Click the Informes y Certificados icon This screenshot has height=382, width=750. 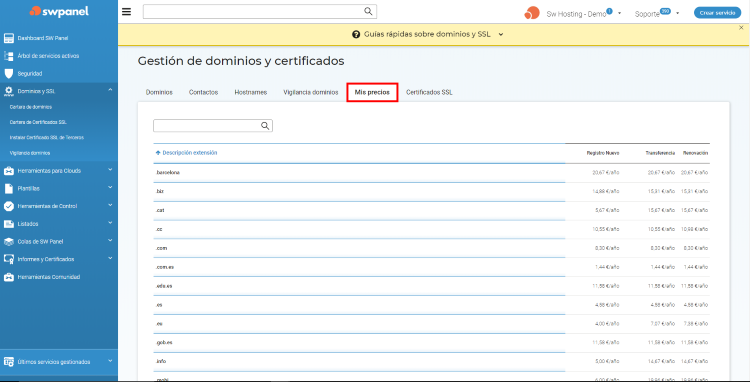point(9,259)
